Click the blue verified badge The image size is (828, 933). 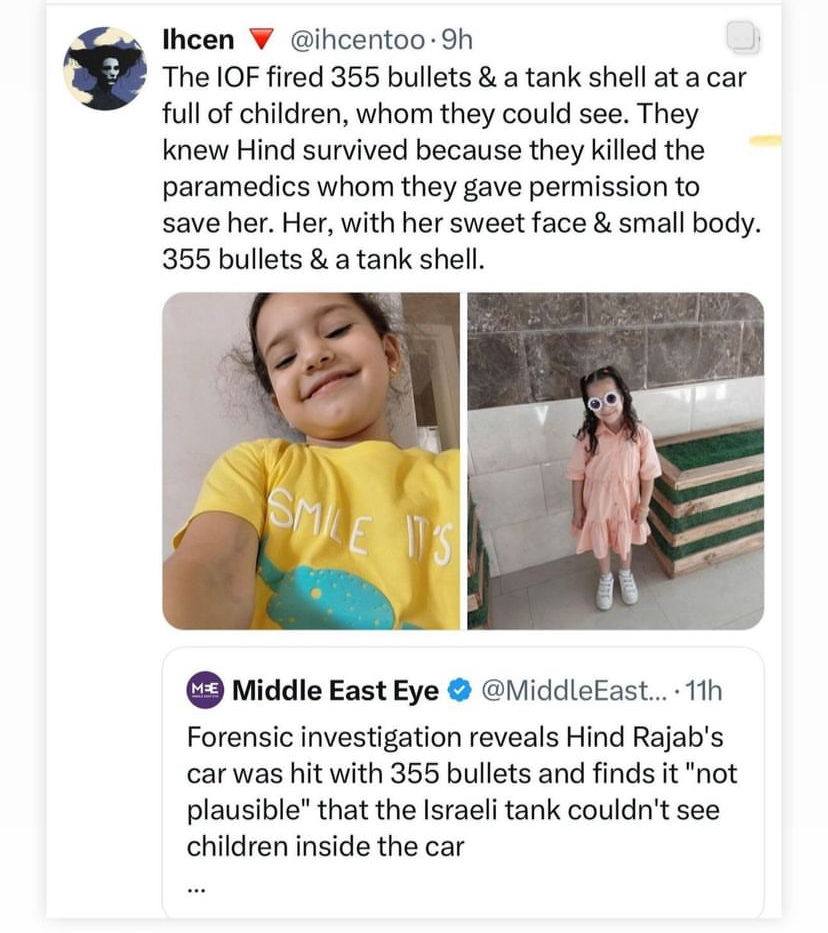tap(459, 691)
